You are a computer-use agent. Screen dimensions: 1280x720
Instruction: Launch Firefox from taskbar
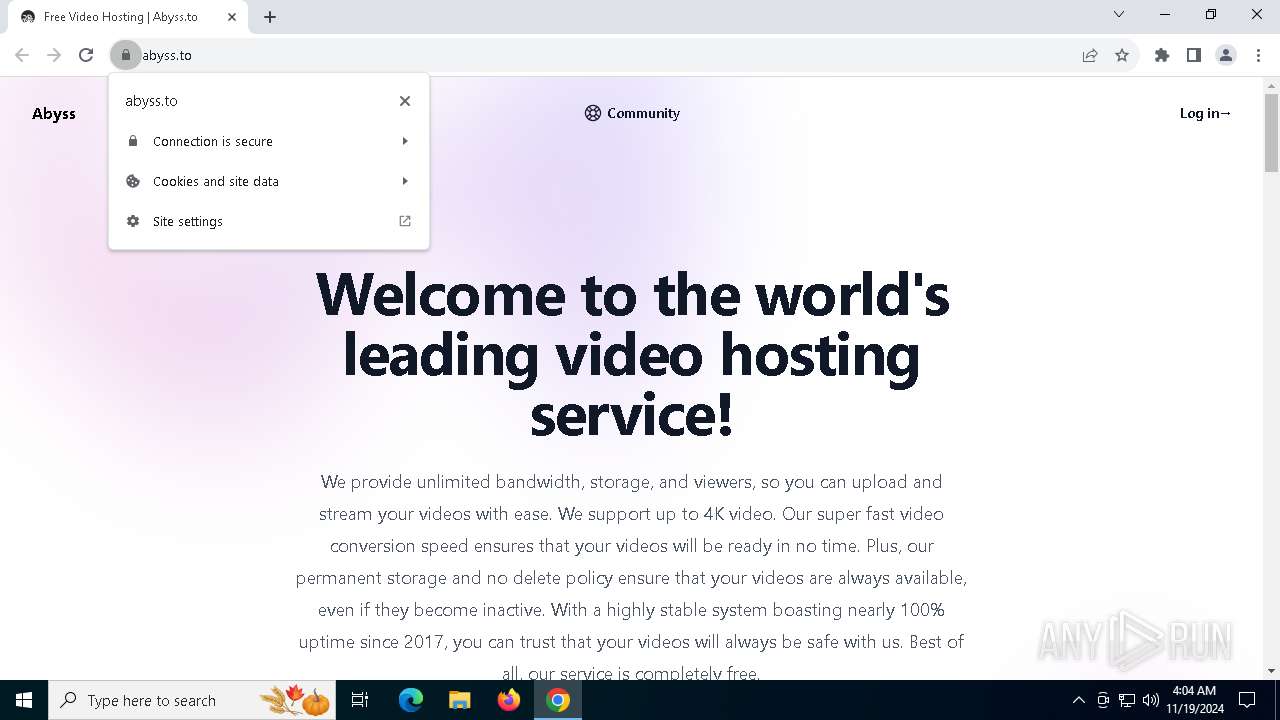[509, 700]
